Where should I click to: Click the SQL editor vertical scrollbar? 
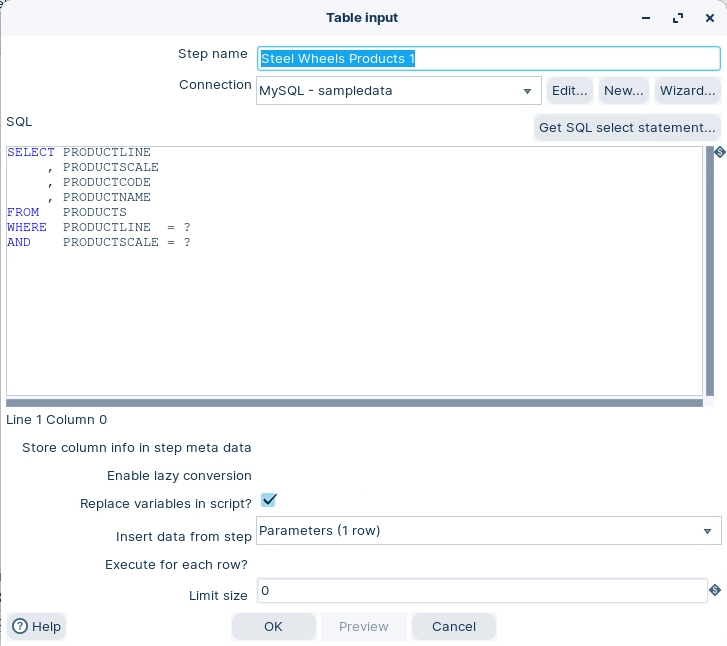pyautogui.click(x=710, y=270)
